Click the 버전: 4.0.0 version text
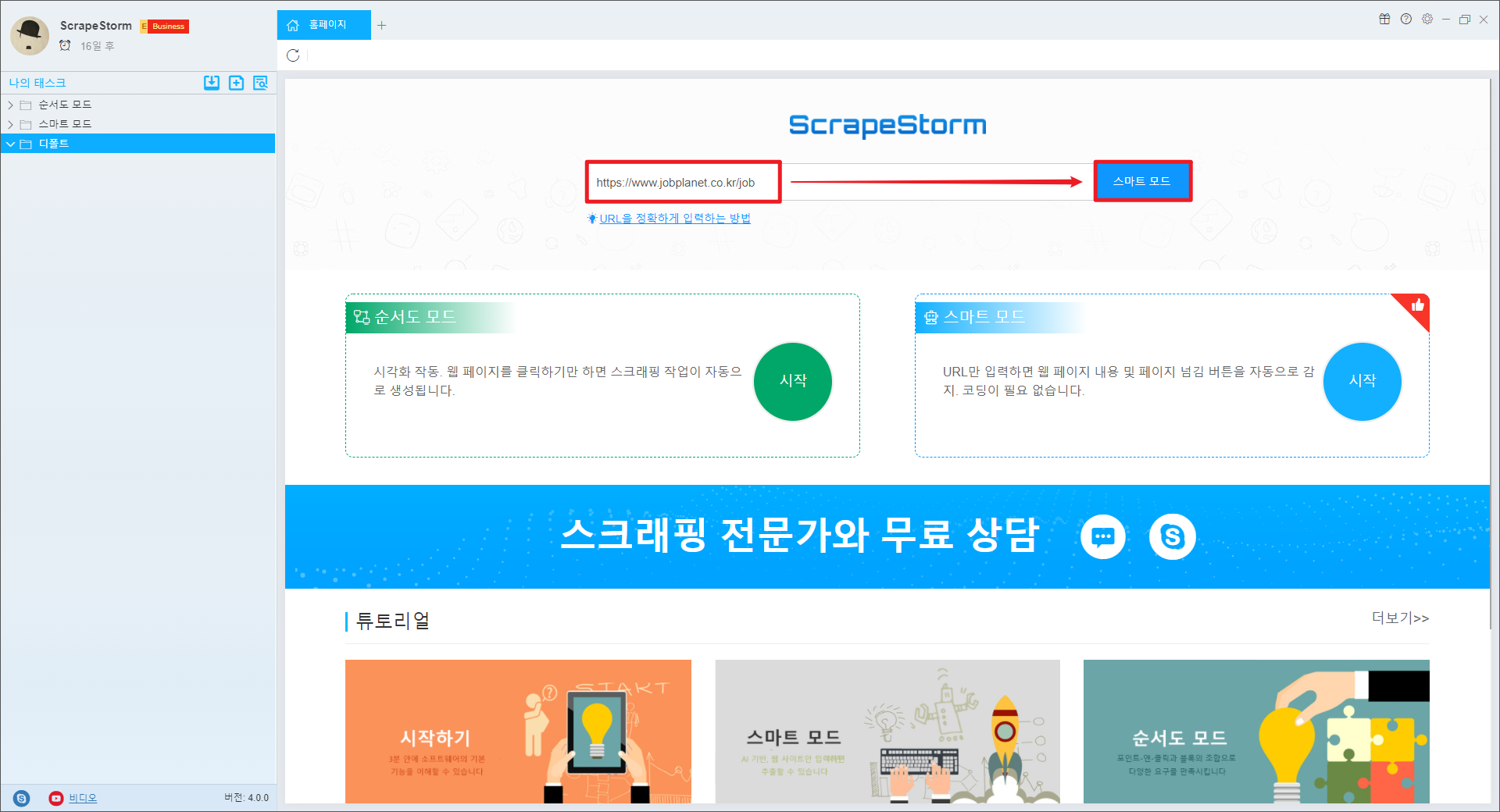 coord(246,798)
